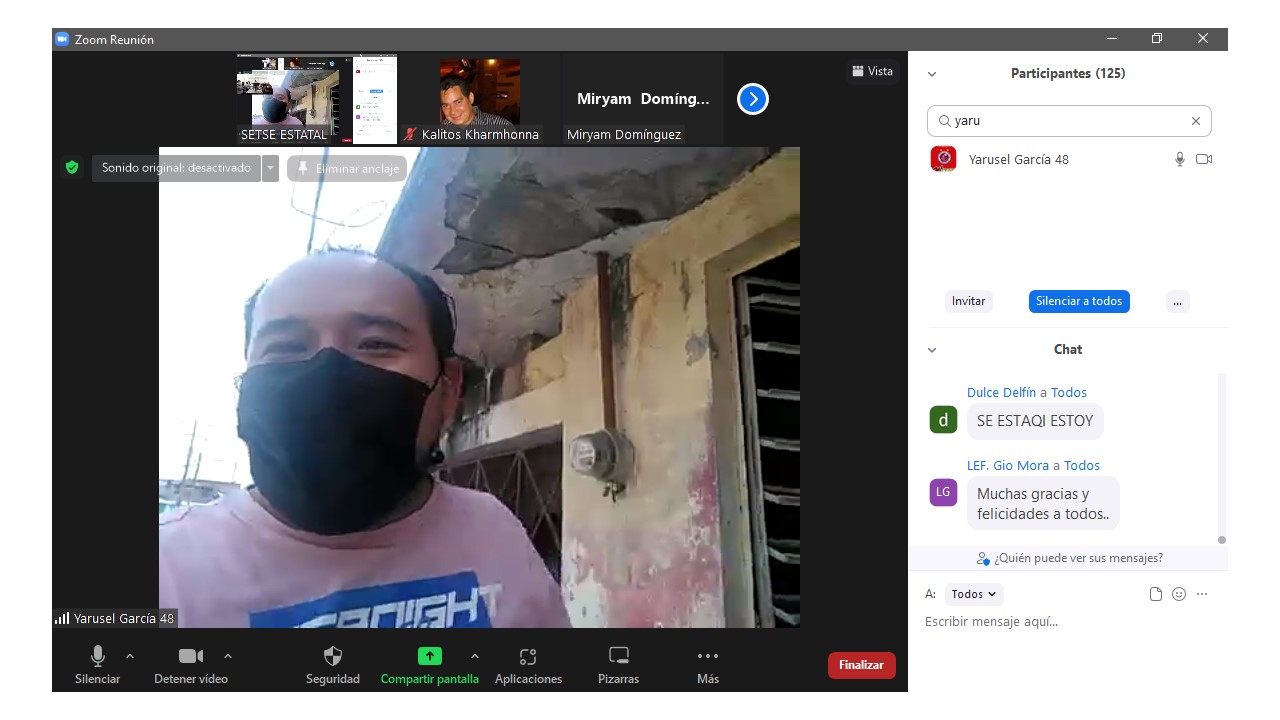
Task: Select Kalitos Kharmhonna video thumbnail
Action: tap(480, 100)
